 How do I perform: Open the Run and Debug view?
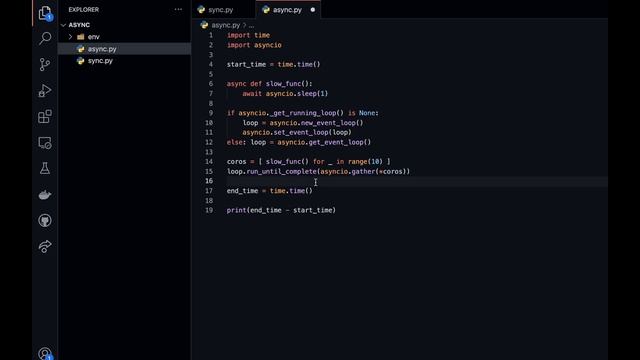[45, 91]
